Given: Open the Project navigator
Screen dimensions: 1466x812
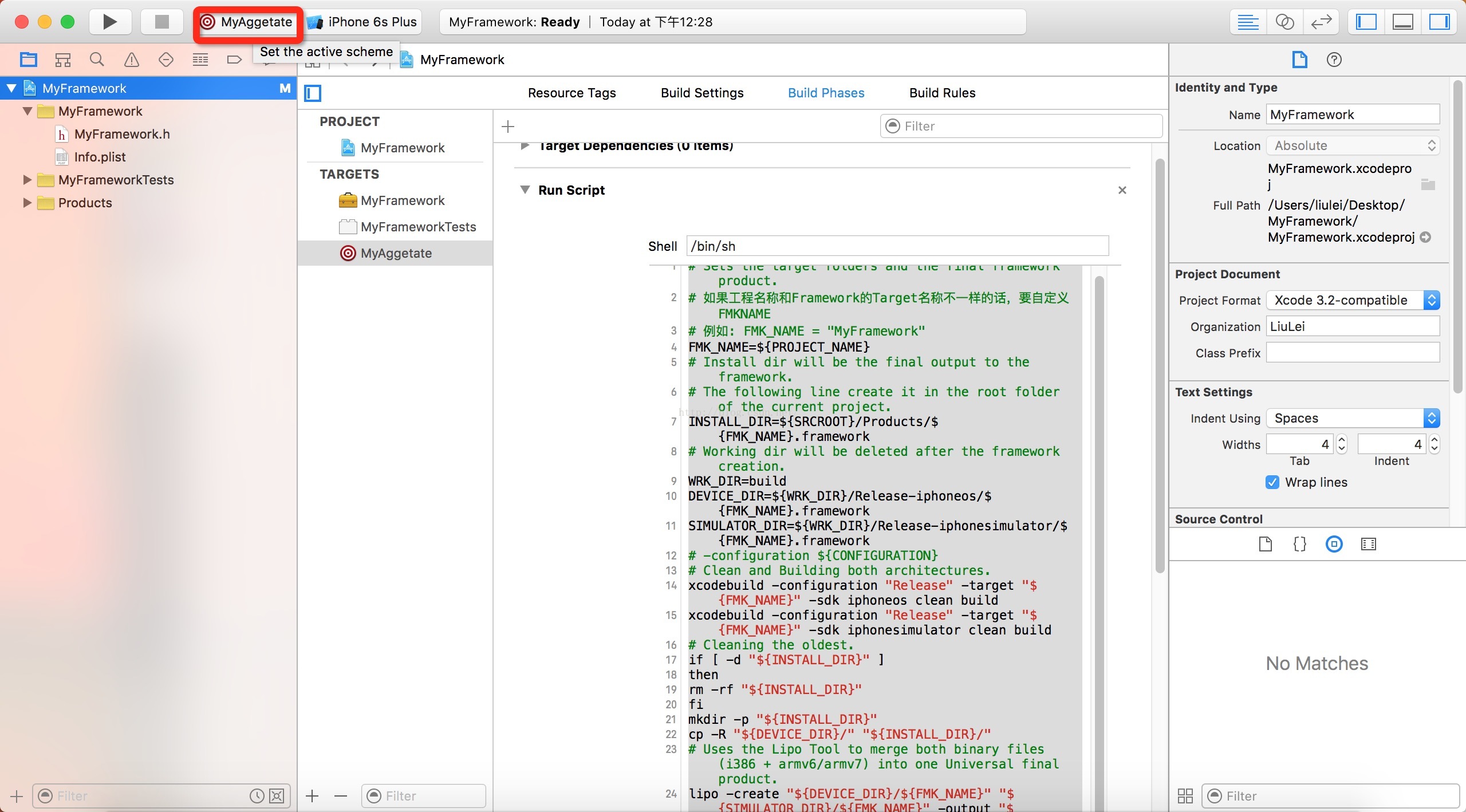Looking at the screenshot, I should [29, 60].
